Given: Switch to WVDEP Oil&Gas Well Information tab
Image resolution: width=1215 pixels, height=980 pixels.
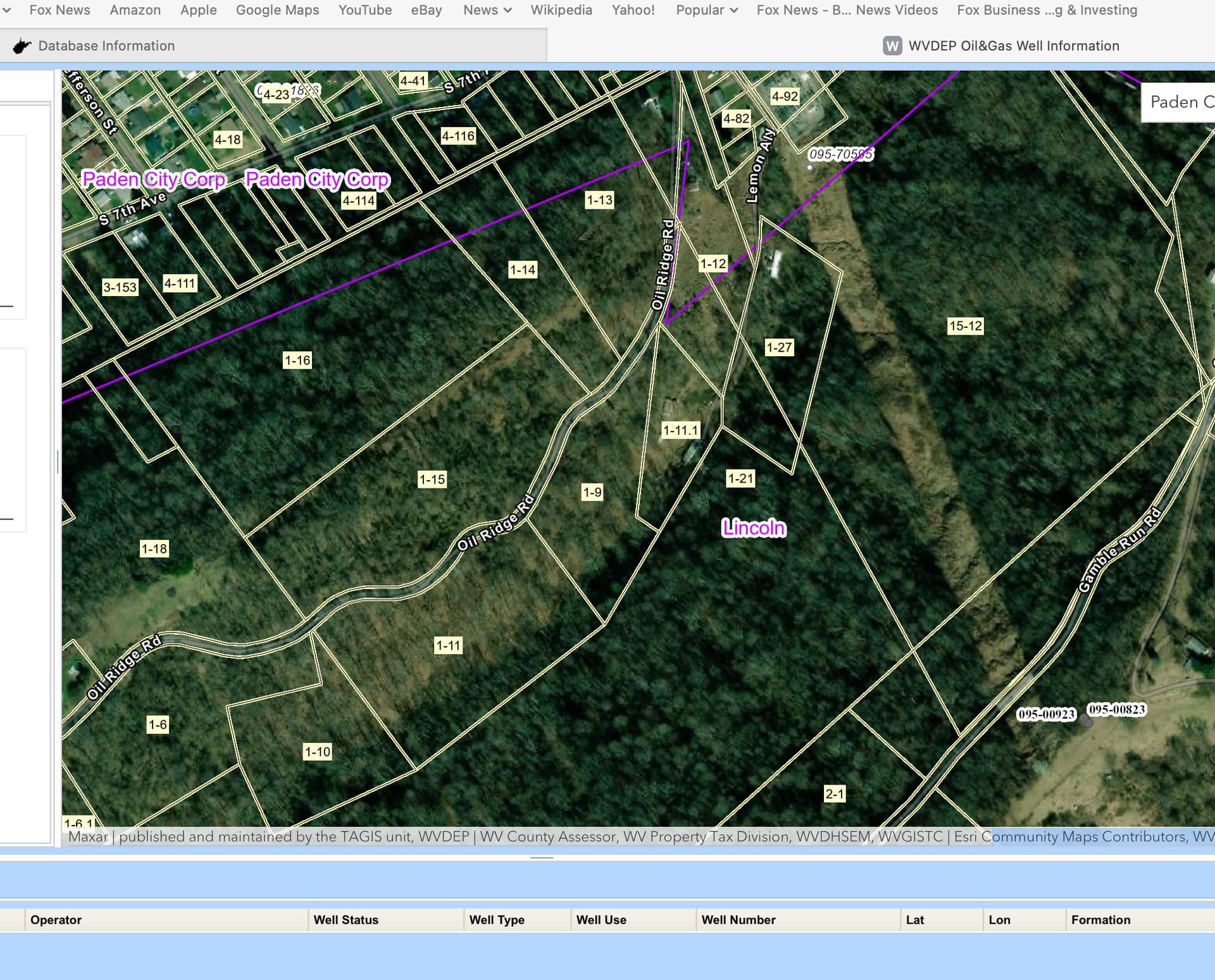Looking at the screenshot, I should click(x=1014, y=46).
